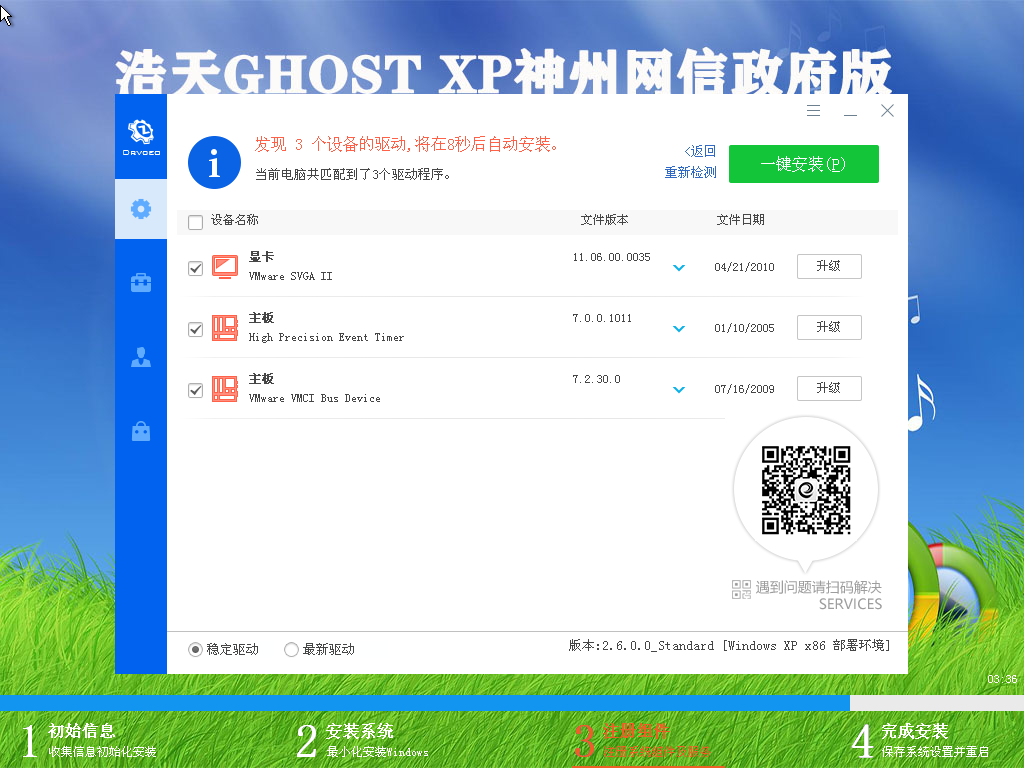The width and height of the screenshot is (1024, 768).
Task: Click the 遇到问题请扫码解决 help text
Action: coord(818,588)
